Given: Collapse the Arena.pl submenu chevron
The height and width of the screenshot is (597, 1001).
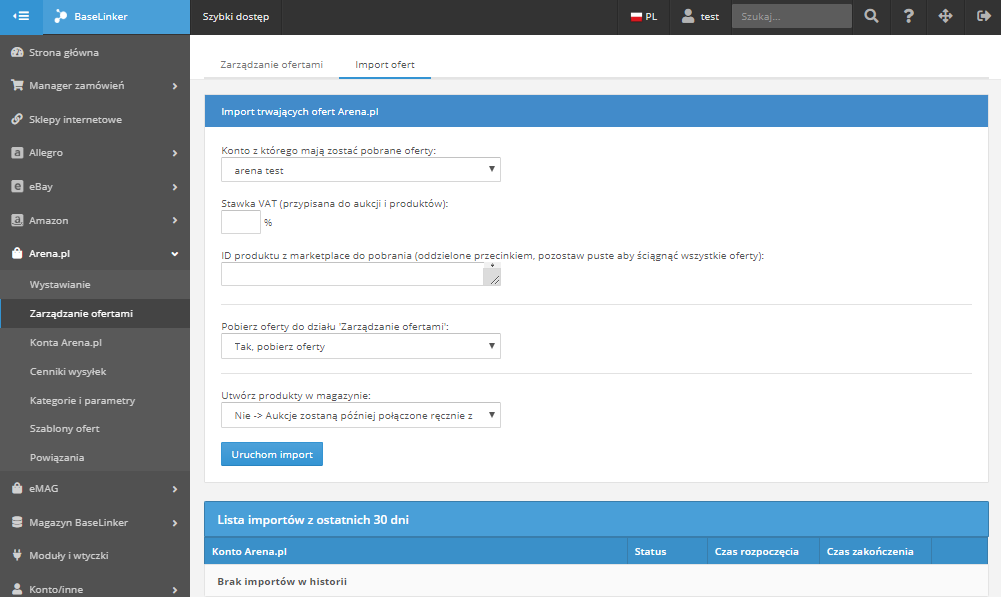Looking at the screenshot, I should (x=174, y=254).
